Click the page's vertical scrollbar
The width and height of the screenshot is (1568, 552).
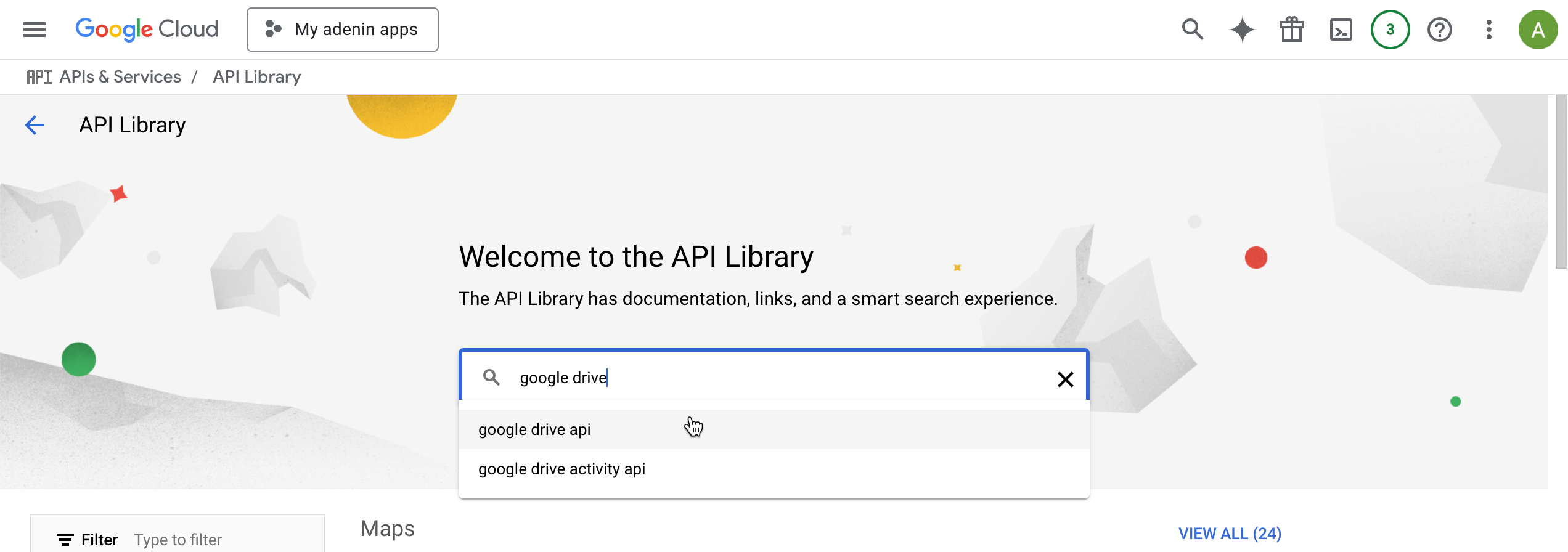pyautogui.click(x=1561, y=185)
